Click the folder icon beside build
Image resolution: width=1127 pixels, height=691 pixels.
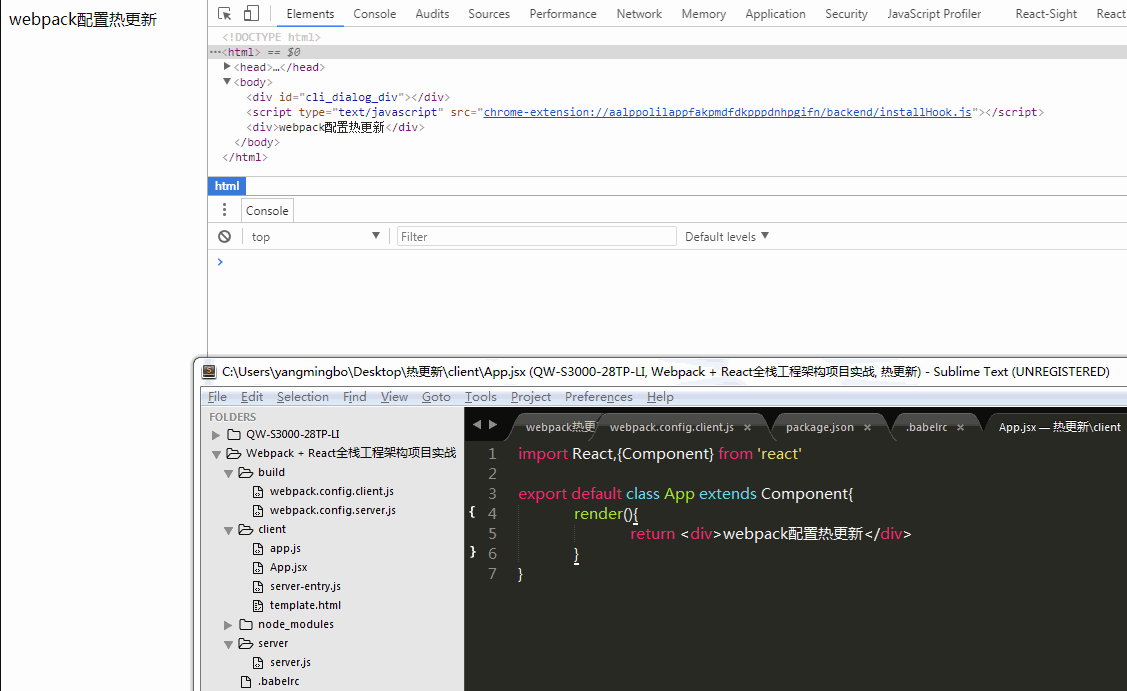[x=245, y=472]
